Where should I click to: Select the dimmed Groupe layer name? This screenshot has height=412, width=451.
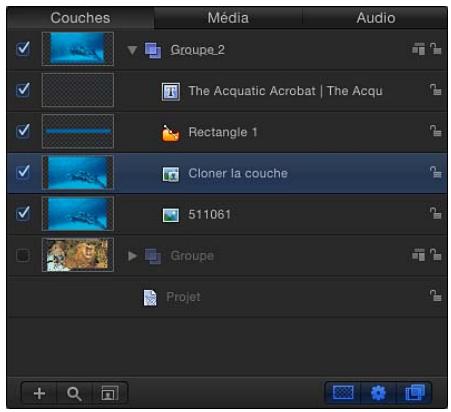tap(192, 256)
